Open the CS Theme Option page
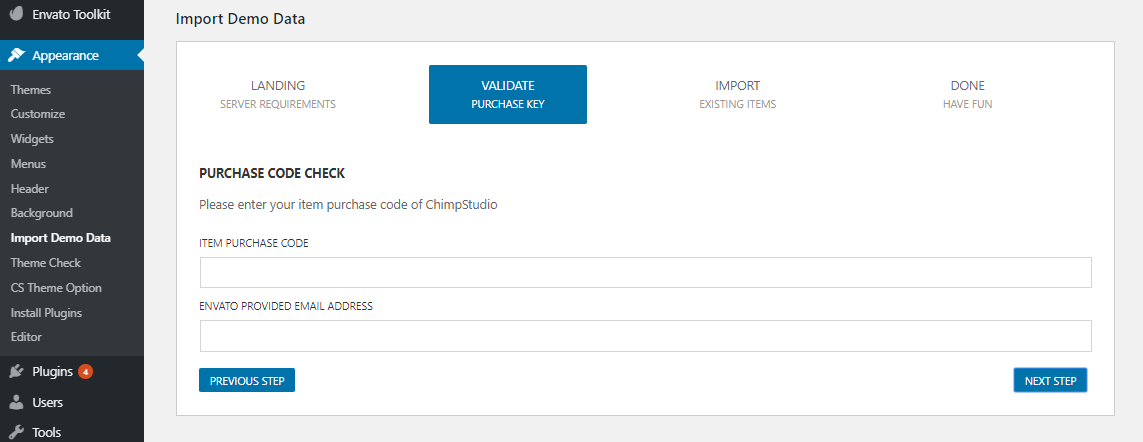The height and width of the screenshot is (442, 1143). pyautogui.click(x=56, y=288)
